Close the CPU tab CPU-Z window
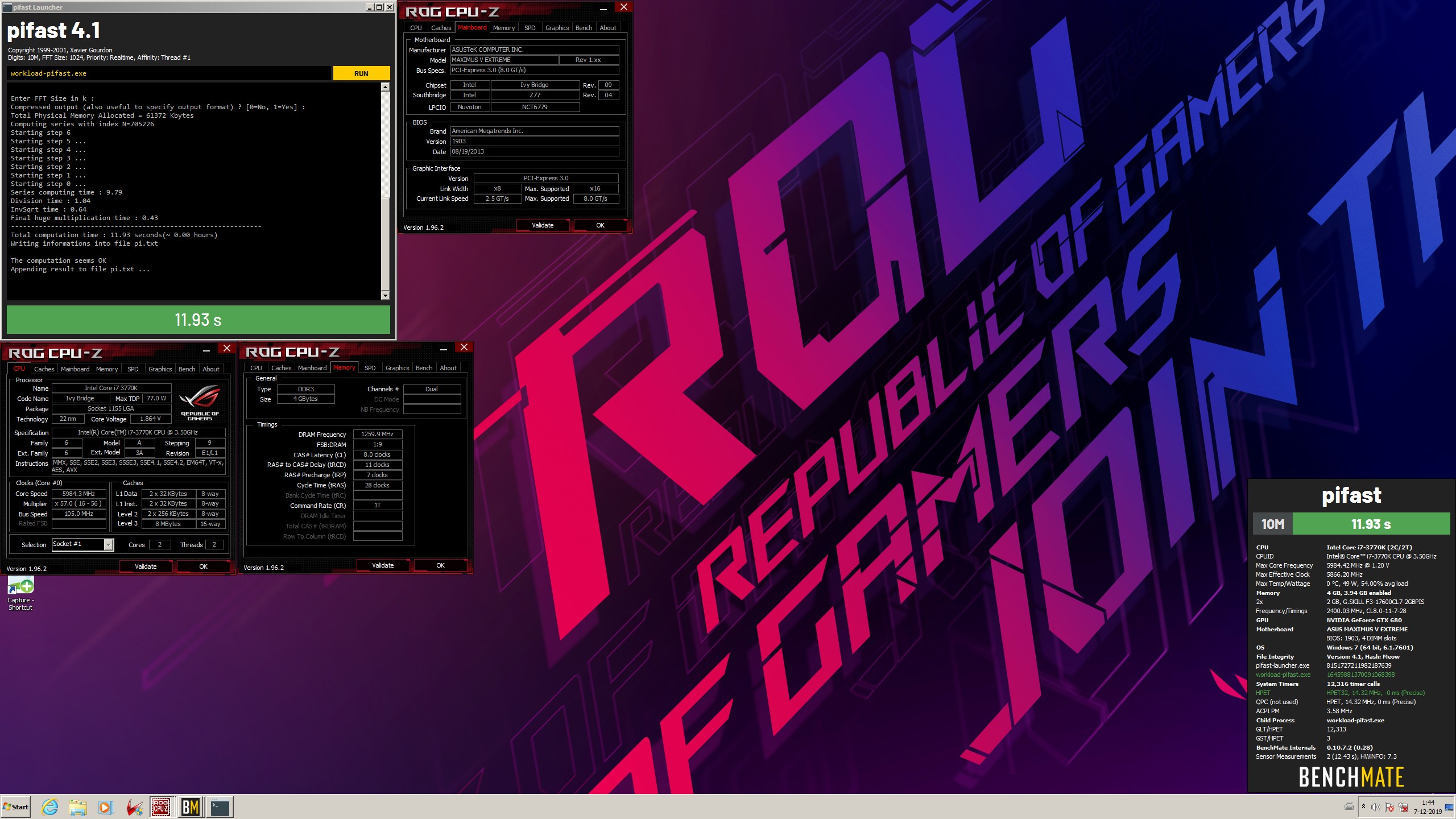 pos(227,348)
